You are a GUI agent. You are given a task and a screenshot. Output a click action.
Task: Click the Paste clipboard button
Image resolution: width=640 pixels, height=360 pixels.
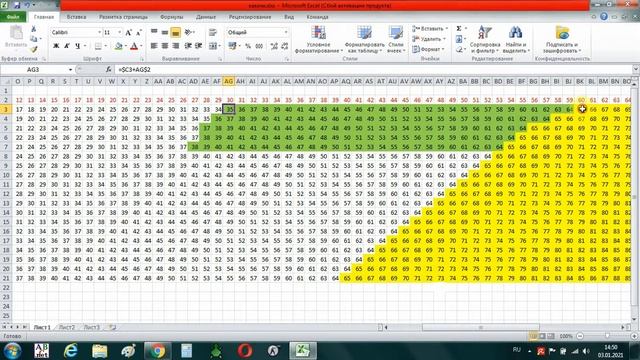coord(16,37)
